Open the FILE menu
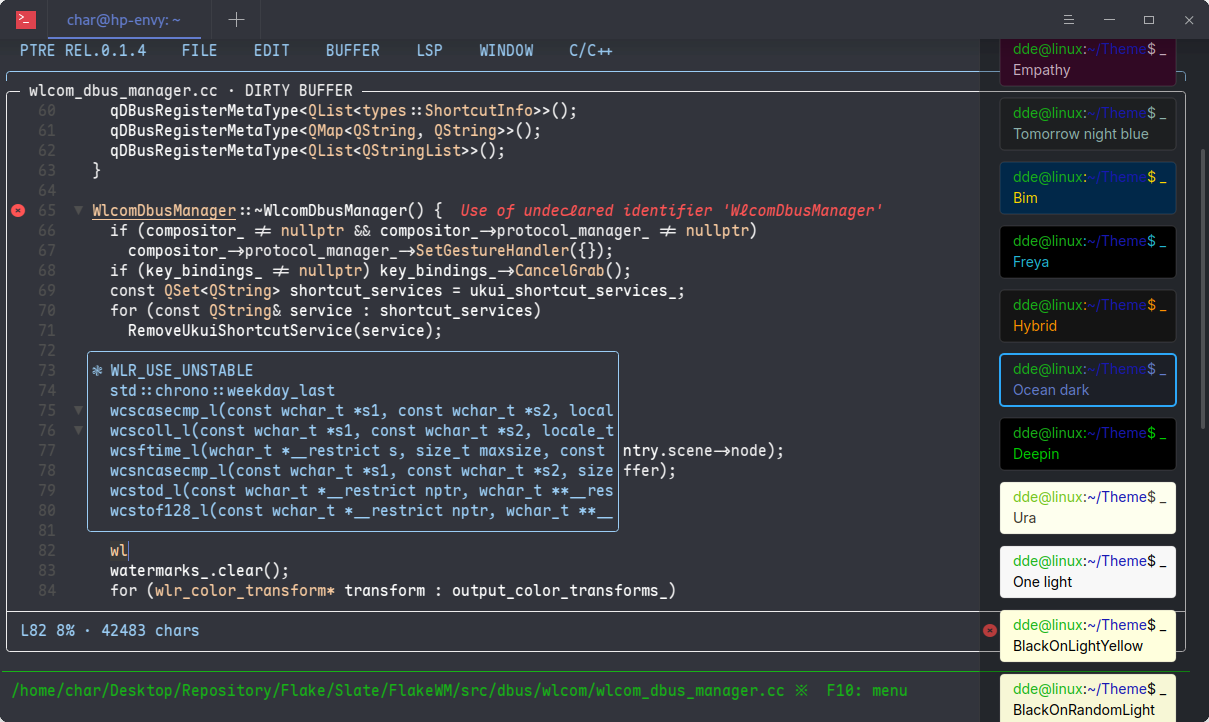 [200, 50]
